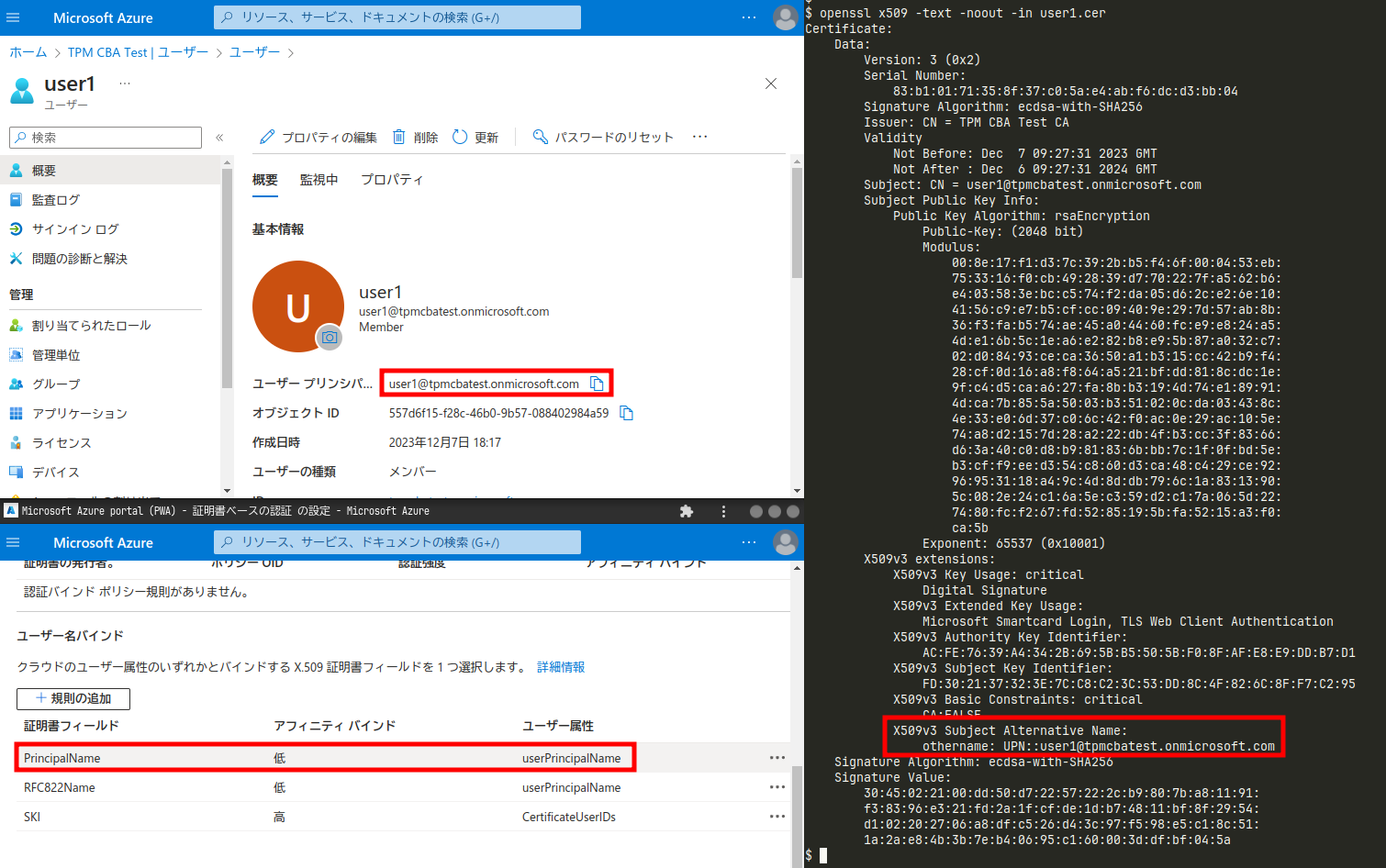Open more options for PrincipalName row
The image size is (1386, 868).
tap(777, 758)
